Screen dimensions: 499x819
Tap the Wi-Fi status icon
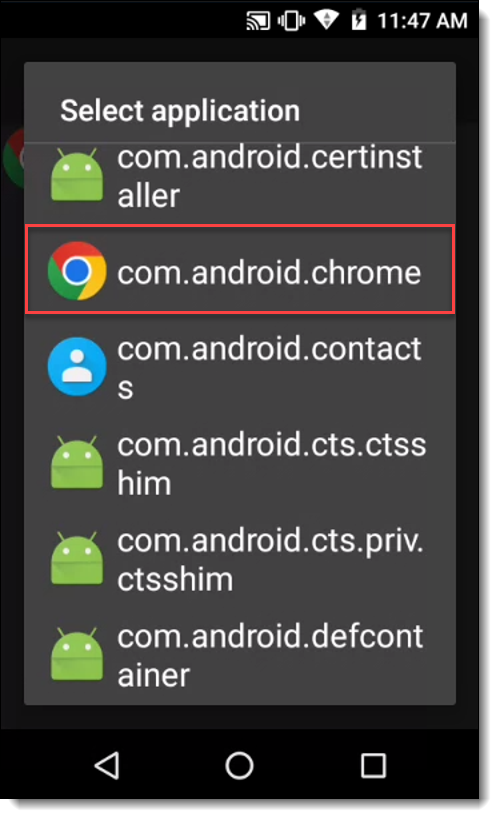pos(327,21)
